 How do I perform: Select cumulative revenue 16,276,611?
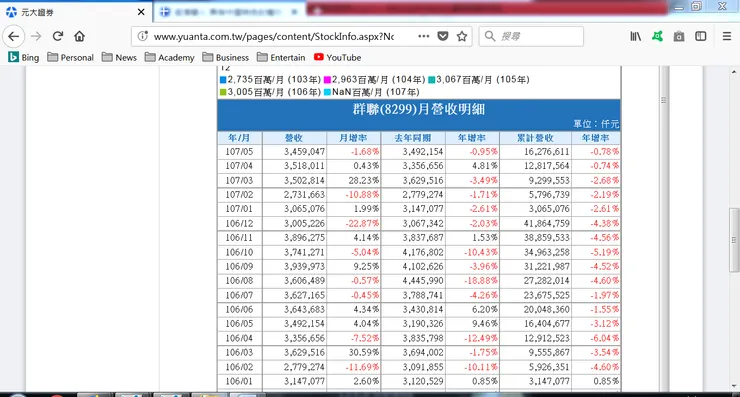point(546,152)
